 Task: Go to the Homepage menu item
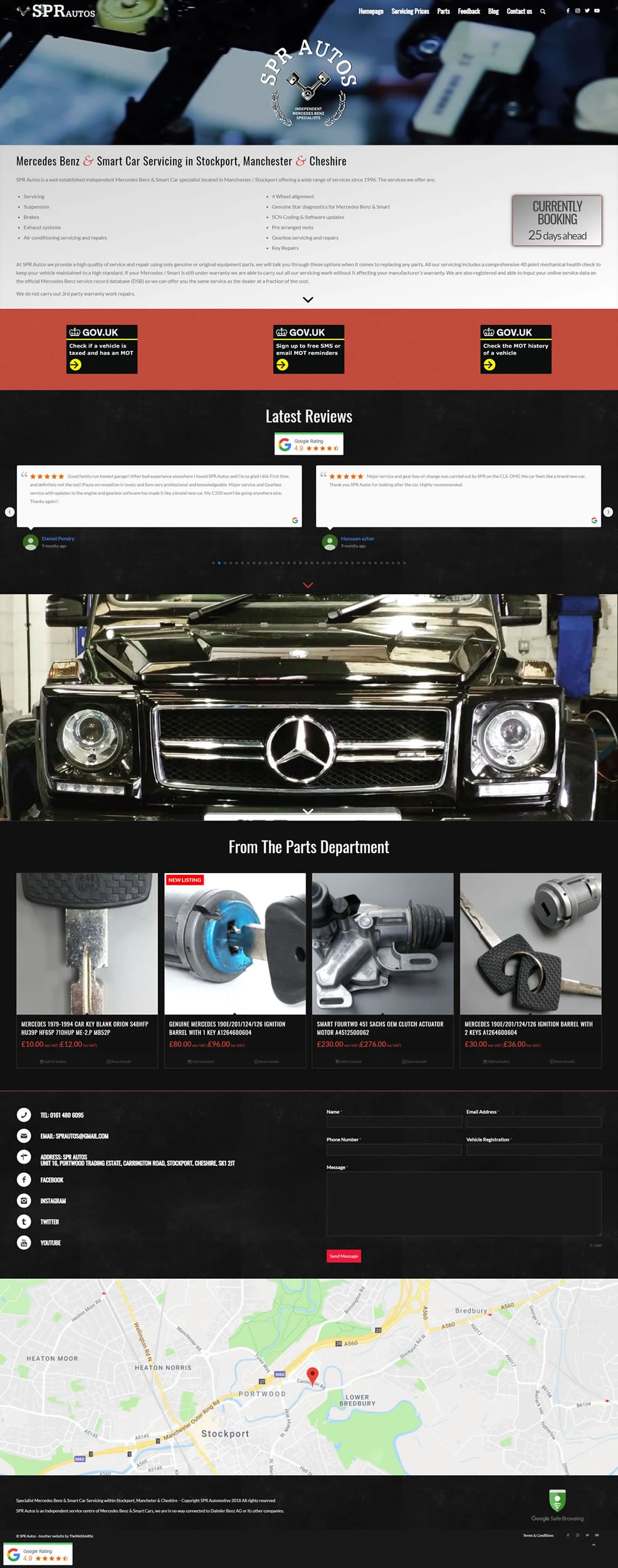(x=371, y=11)
